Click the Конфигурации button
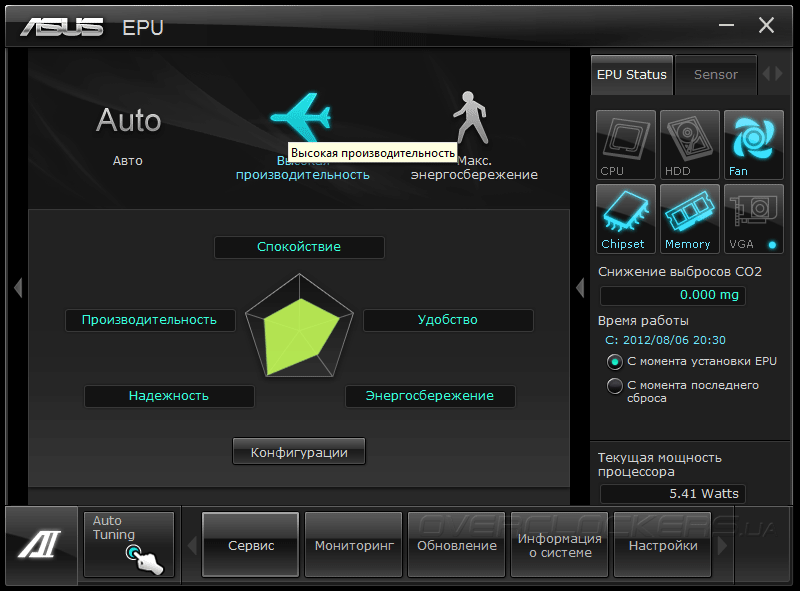This screenshot has width=800, height=591. (299, 452)
